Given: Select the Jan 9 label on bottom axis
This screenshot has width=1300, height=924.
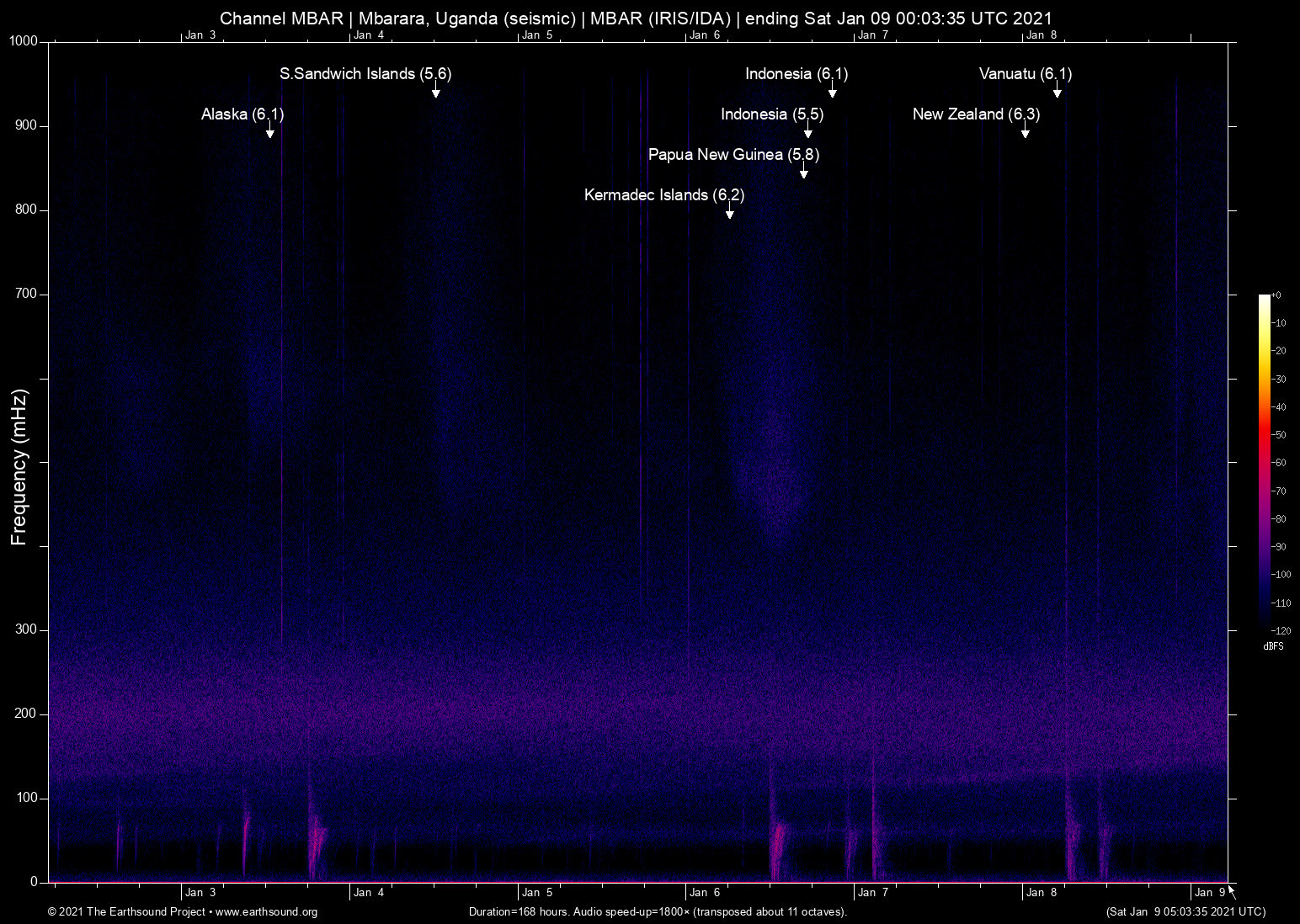Looking at the screenshot, I should click(1210, 892).
